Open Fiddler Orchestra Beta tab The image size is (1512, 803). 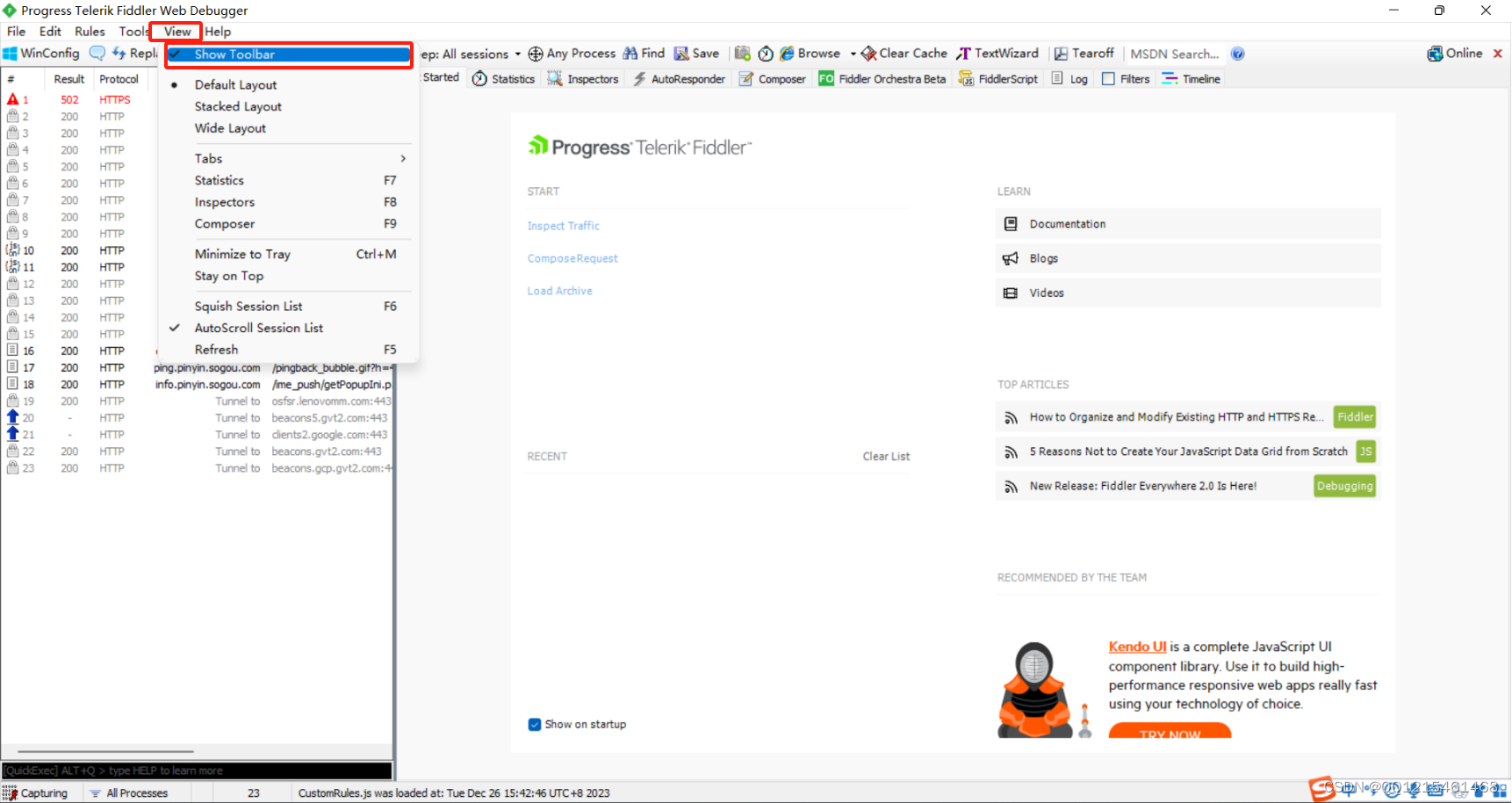tap(882, 79)
